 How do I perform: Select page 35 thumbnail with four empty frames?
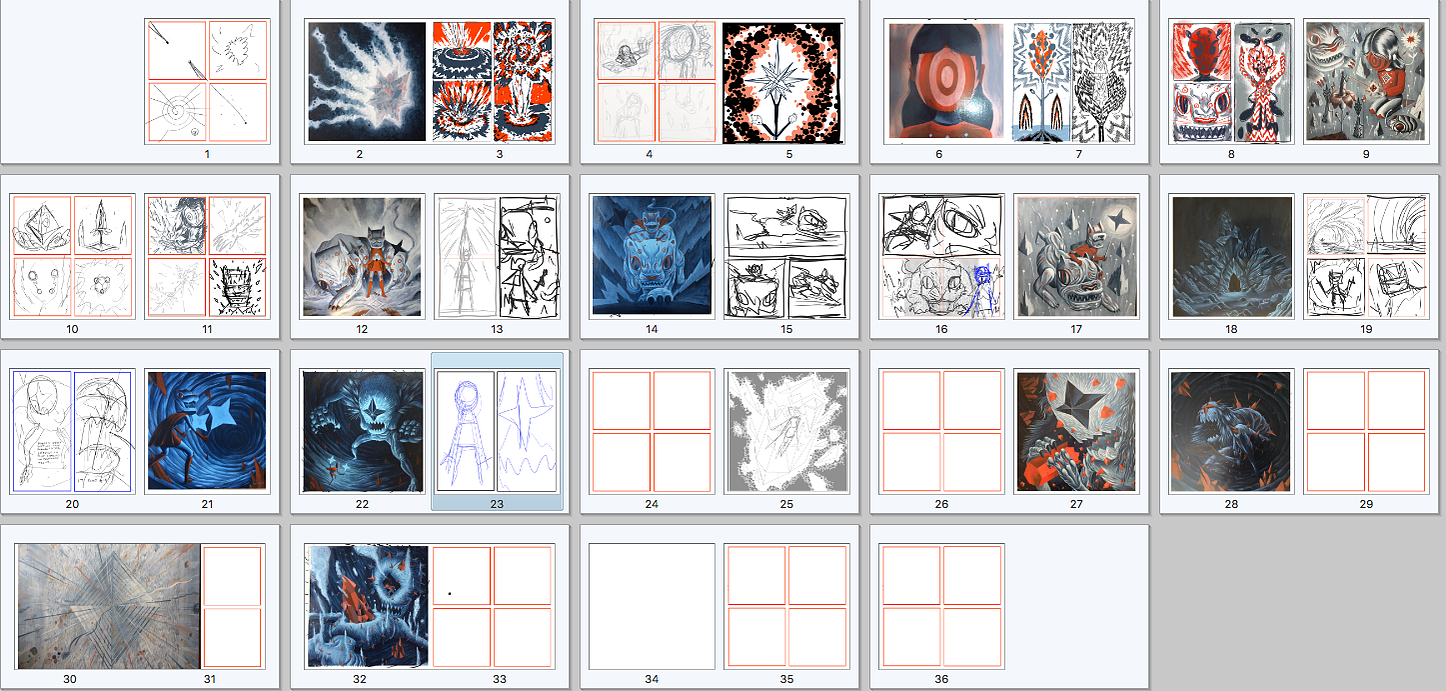[x=787, y=607]
